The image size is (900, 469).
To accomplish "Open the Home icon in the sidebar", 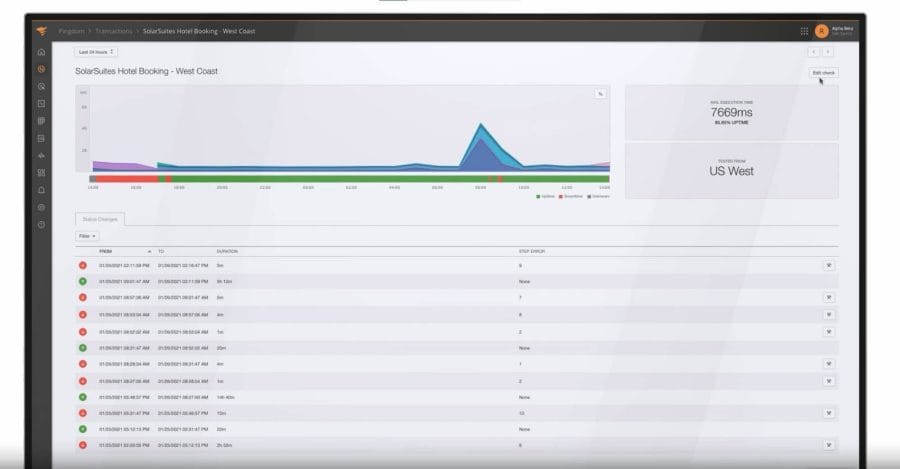I will pyautogui.click(x=41, y=52).
